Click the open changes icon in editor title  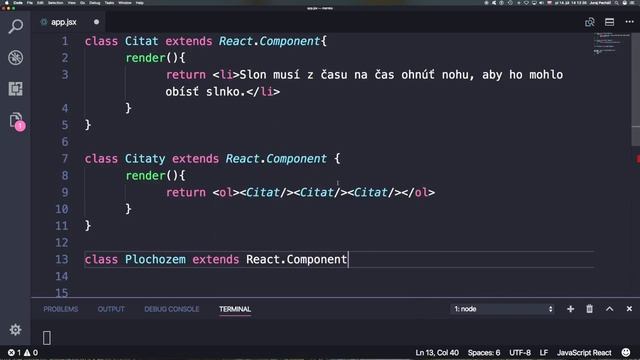click(589, 22)
